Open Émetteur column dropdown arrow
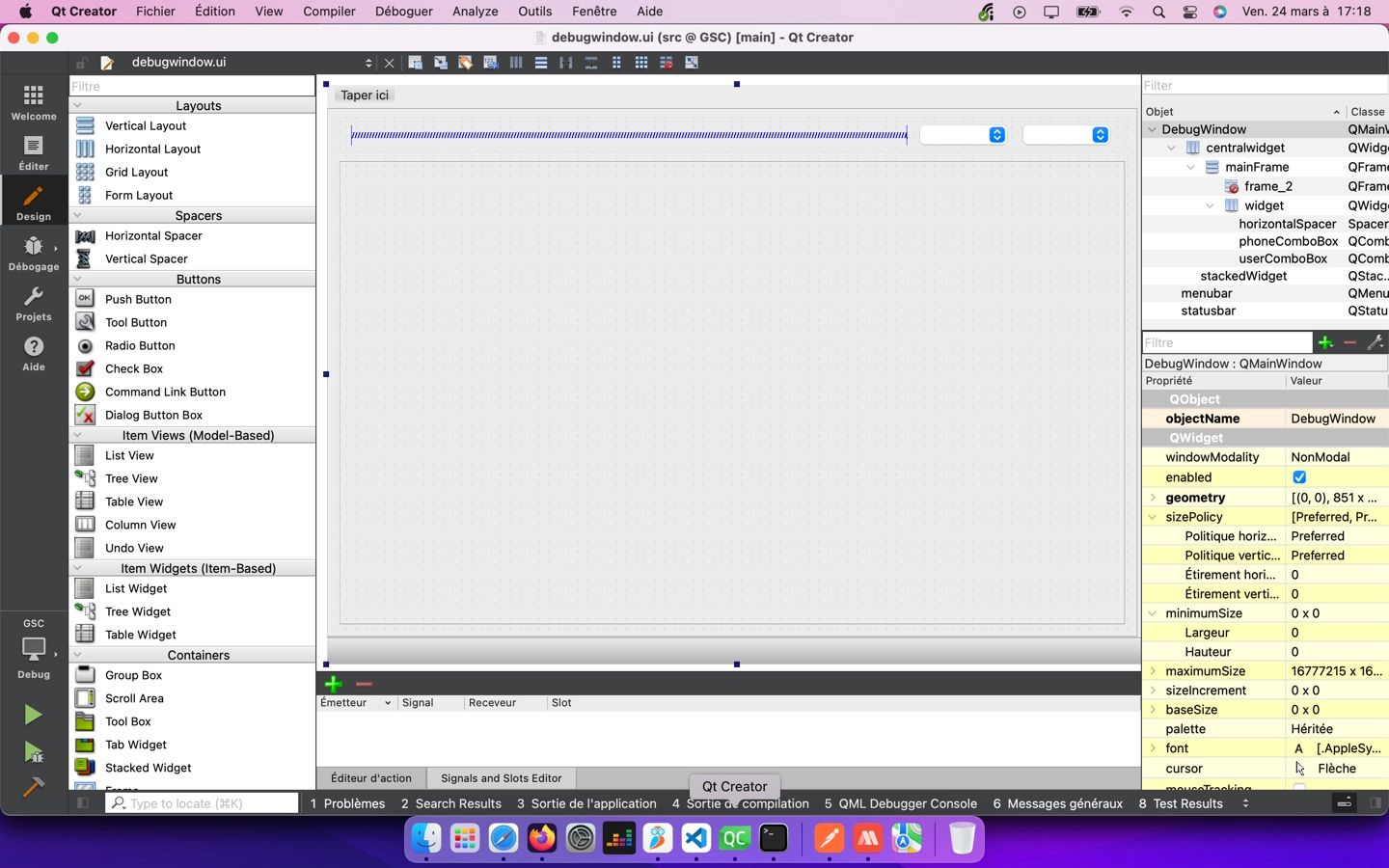Viewport: 1389px width, 868px height. tap(388, 703)
